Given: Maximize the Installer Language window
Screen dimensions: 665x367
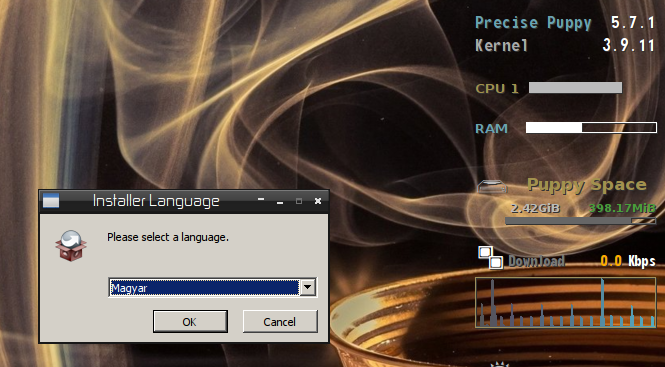Looking at the screenshot, I should click(x=299, y=201).
